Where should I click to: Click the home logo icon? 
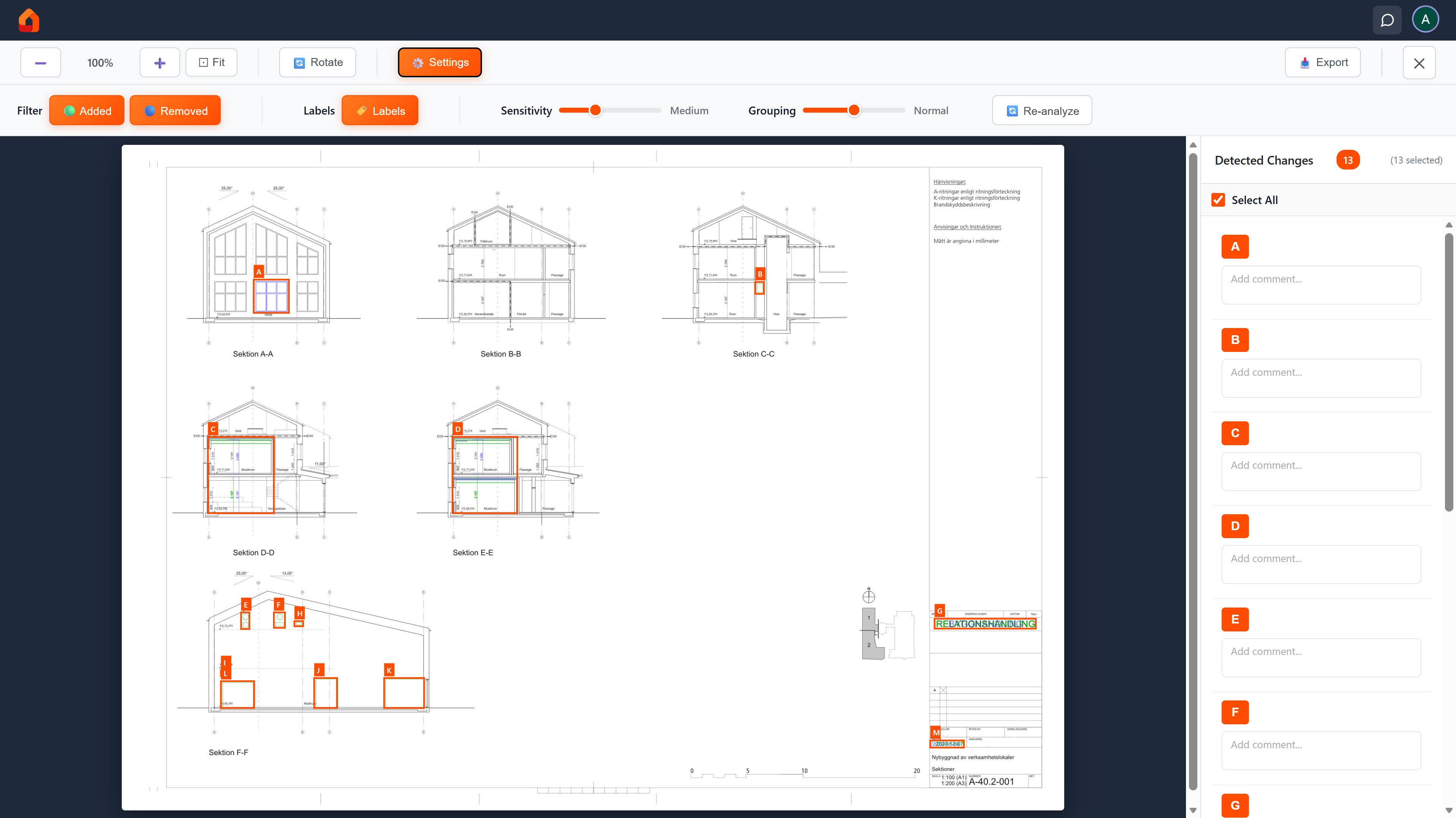(x=29, y=20)
